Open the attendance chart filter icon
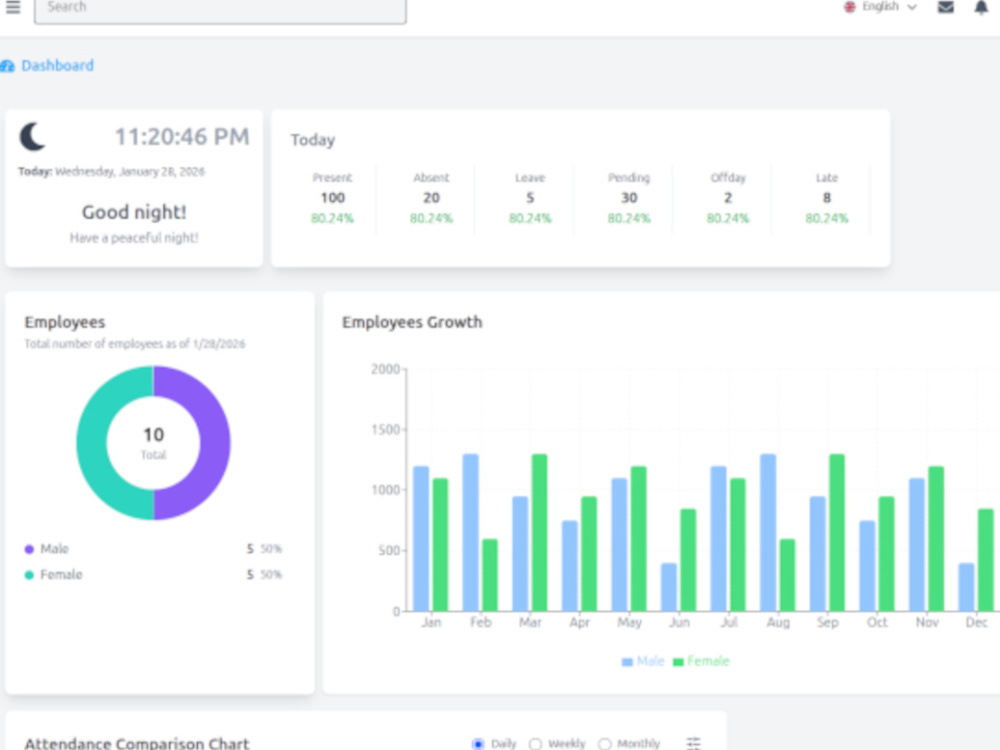This screenshot has height=750, width=1000. tap(693, 743)
